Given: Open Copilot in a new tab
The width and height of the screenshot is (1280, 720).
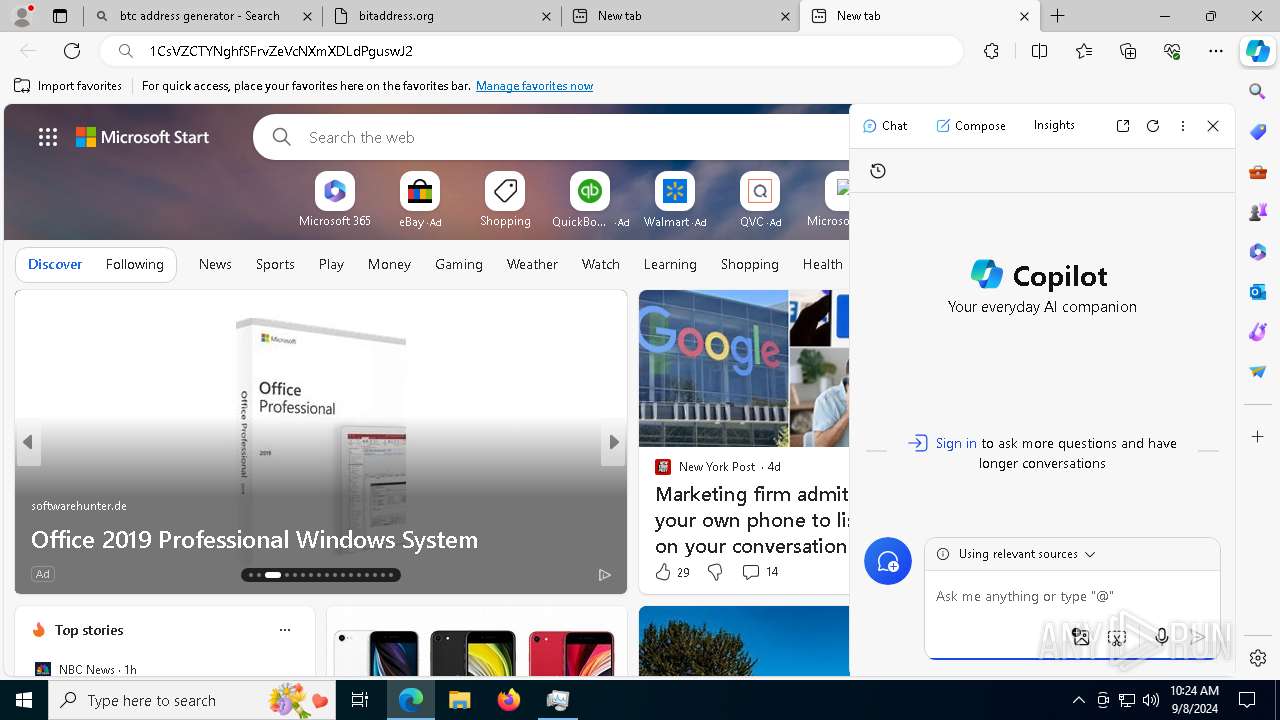Looking at the screenshot, I should click(x=1123, y=126).
